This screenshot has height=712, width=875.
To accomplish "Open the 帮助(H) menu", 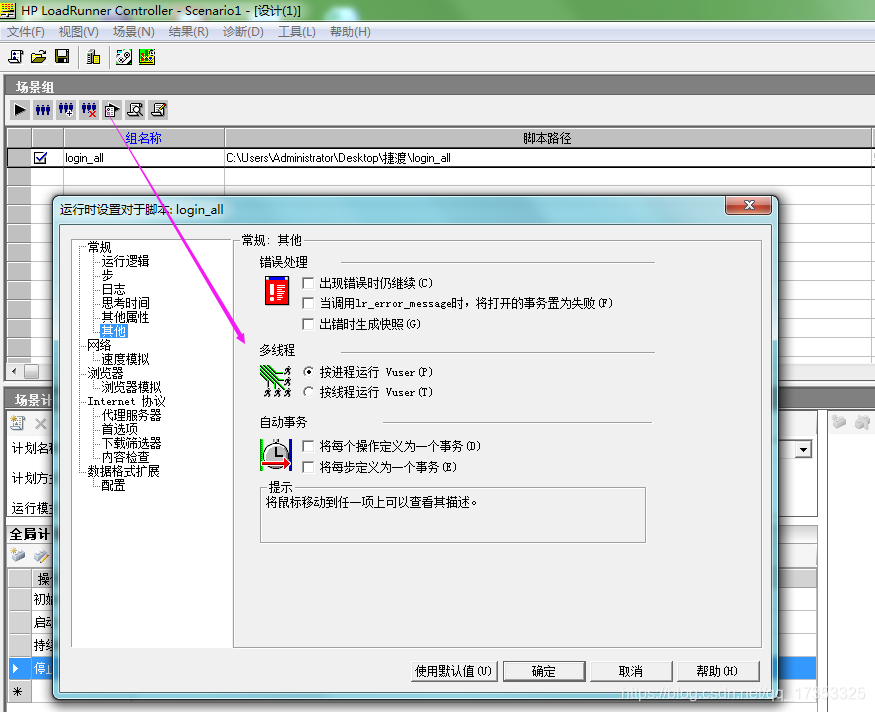I will pyautogui.click(x=350, y=32).
